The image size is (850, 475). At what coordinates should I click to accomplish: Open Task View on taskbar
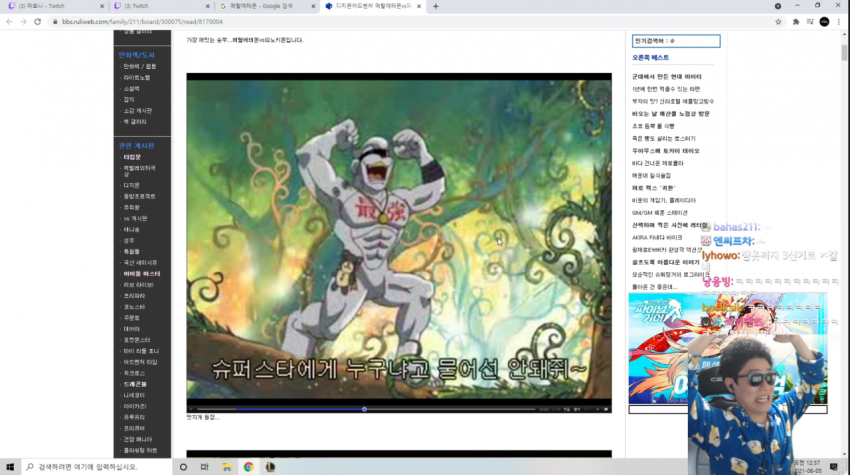tap(204, 467)
